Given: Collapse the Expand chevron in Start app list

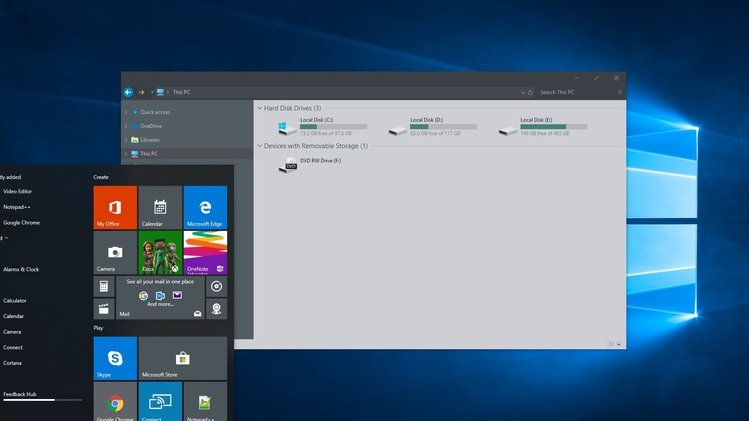Looking at the screenshot, I should 4,238.
